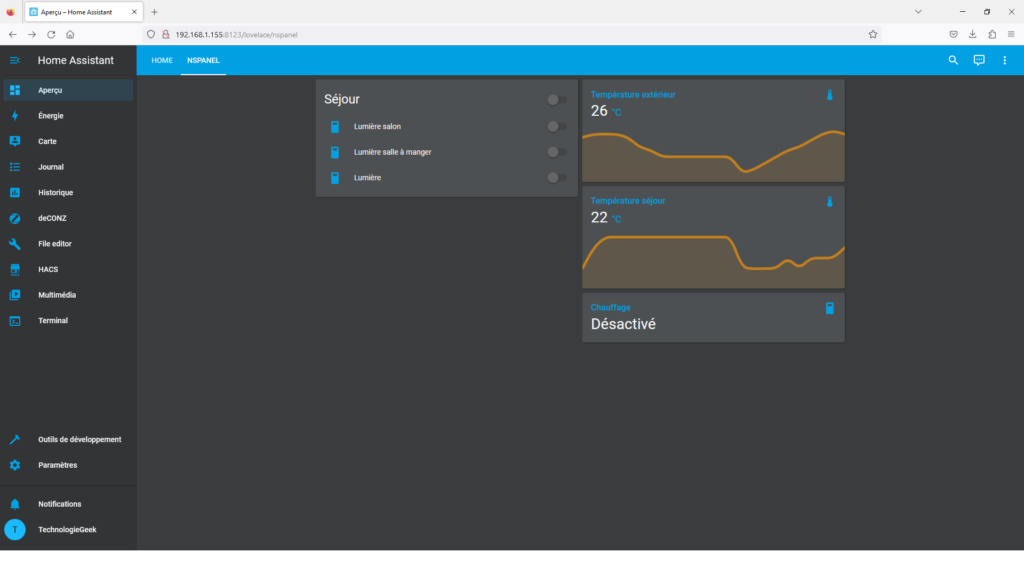Switch to the HOME tab
Screen dimensions: 1024x576
[x=162, y=60]
